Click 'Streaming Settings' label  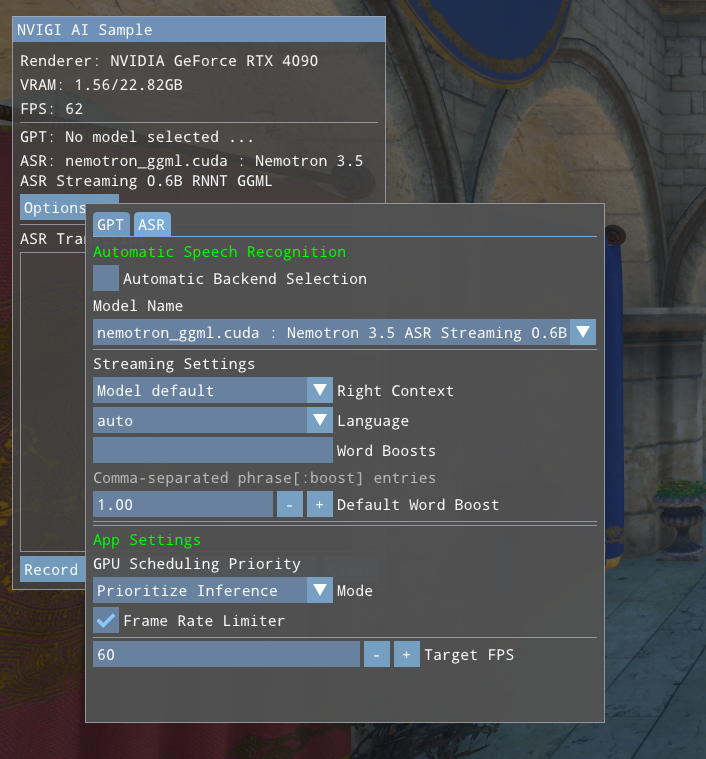pos(174,364)
